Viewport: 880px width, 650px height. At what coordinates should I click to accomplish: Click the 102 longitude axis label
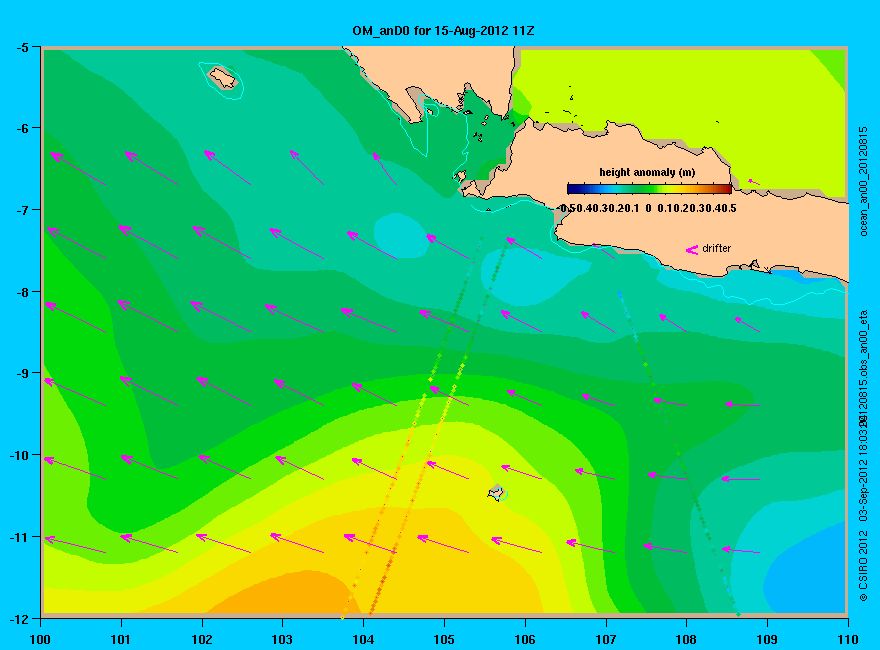[201, 639]
